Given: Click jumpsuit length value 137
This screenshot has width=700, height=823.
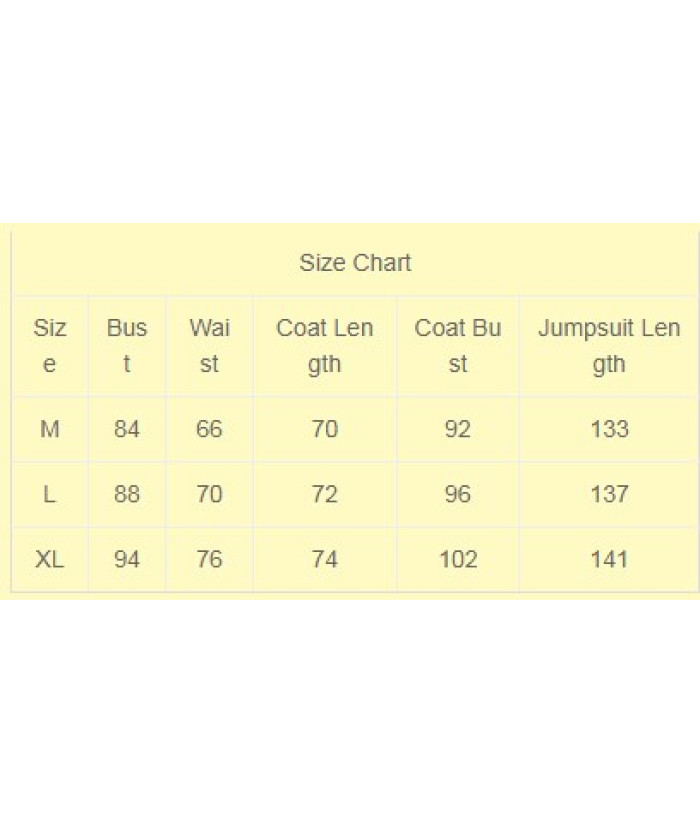Looking at the screenshot, I should [609, 494].
